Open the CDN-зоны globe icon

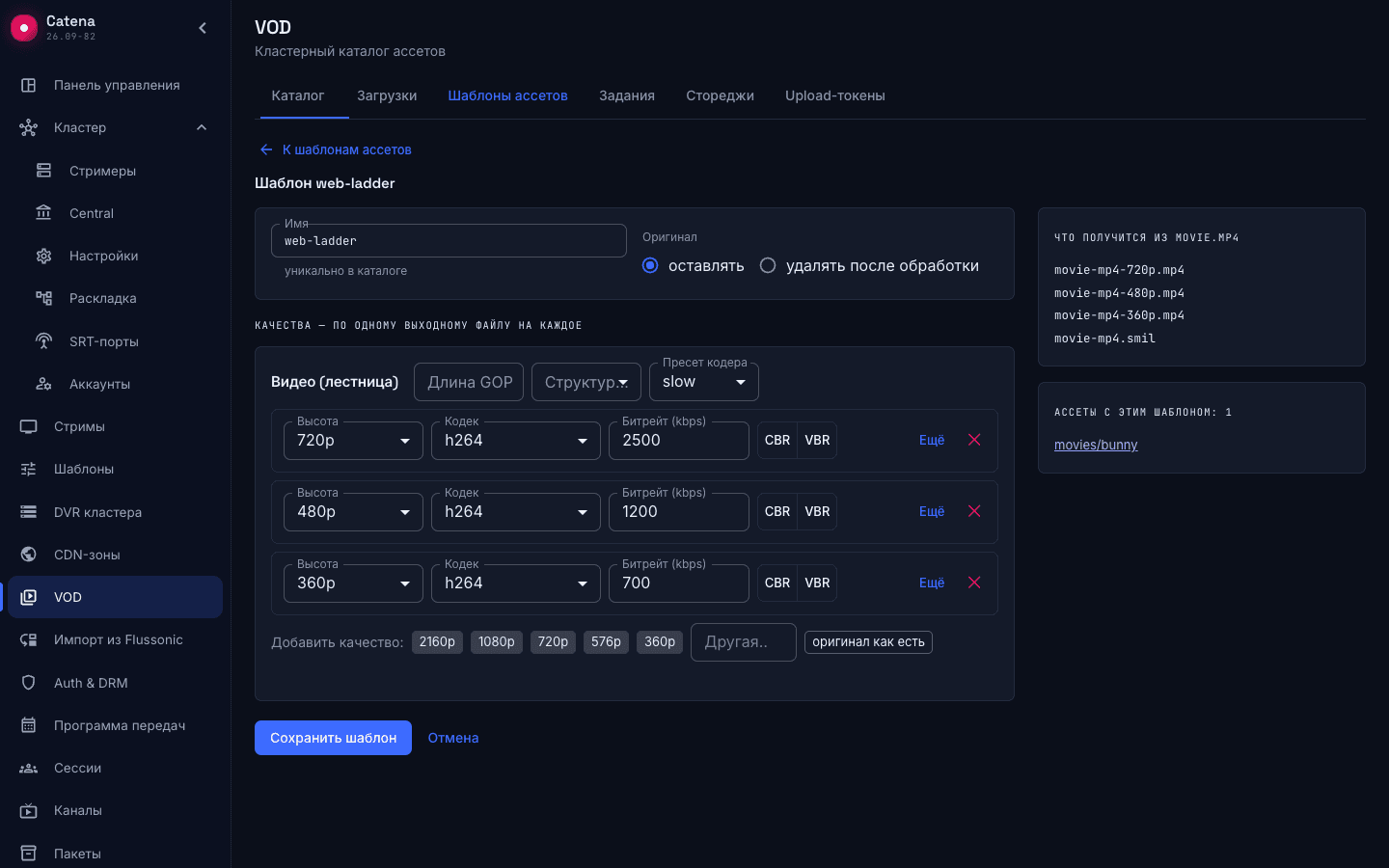(x=29, y=555)
